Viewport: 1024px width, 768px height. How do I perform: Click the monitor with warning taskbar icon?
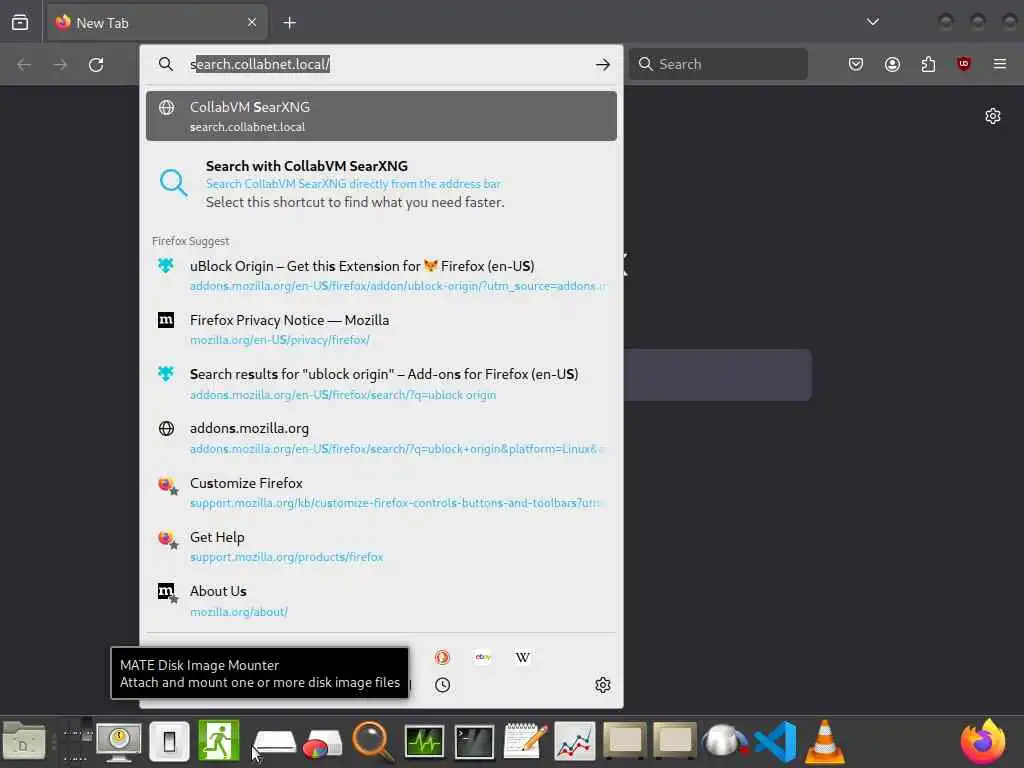coord(118,741)
